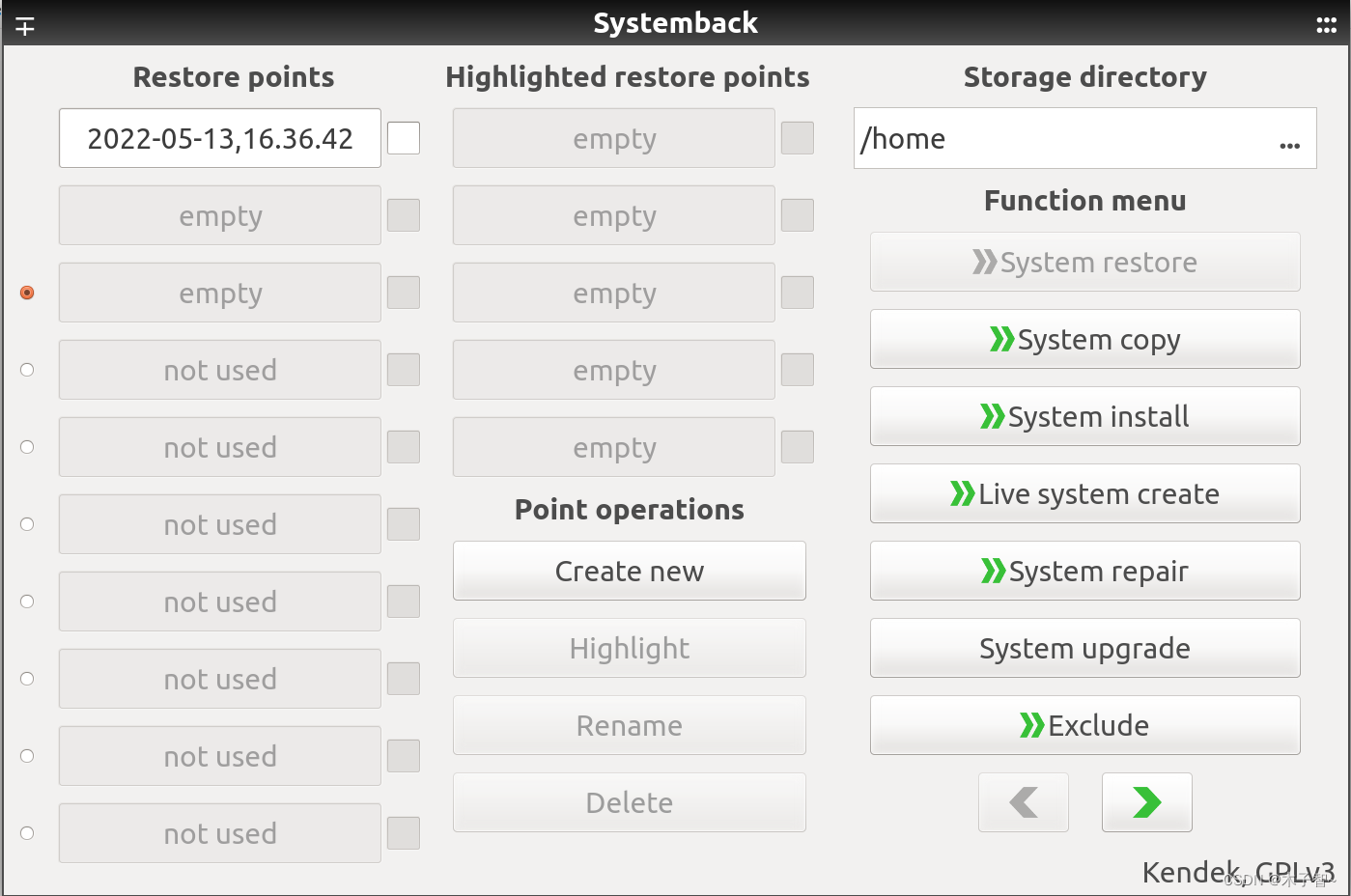
Task: Select the restore point 2022-05-13,16.36.42 field
Action: [220, 138]
